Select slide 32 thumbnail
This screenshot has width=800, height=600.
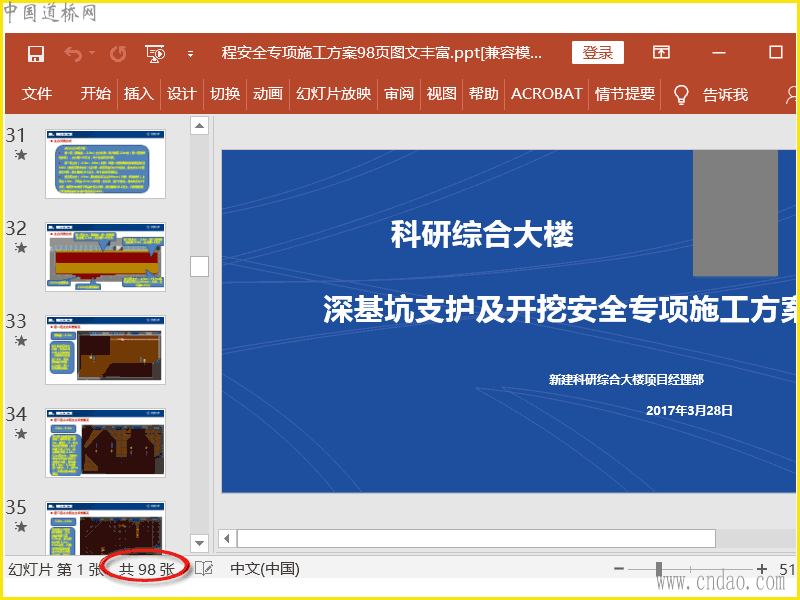106,257
